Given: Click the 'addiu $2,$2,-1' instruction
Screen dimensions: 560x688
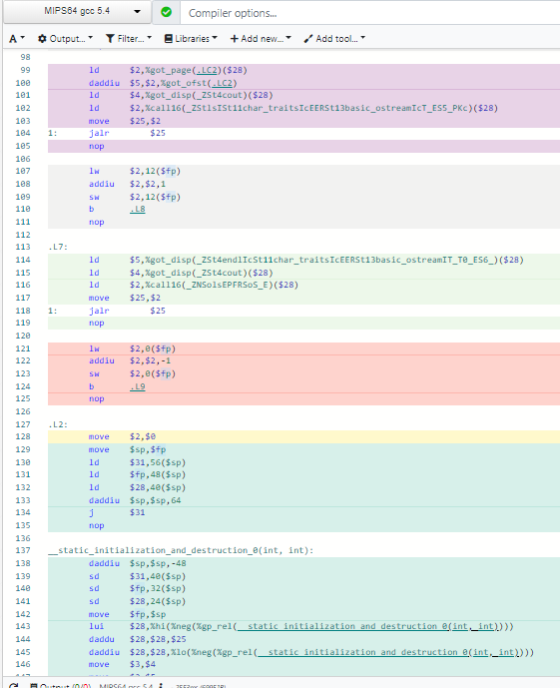Looking at the screenshot, I should click(130, 361).
